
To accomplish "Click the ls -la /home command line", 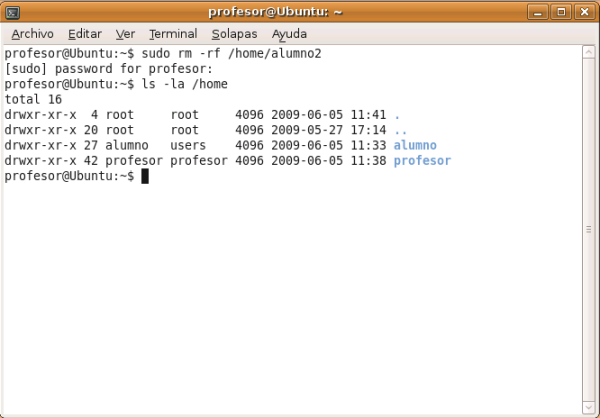I will pyautogui.click(x=185, y=84).
